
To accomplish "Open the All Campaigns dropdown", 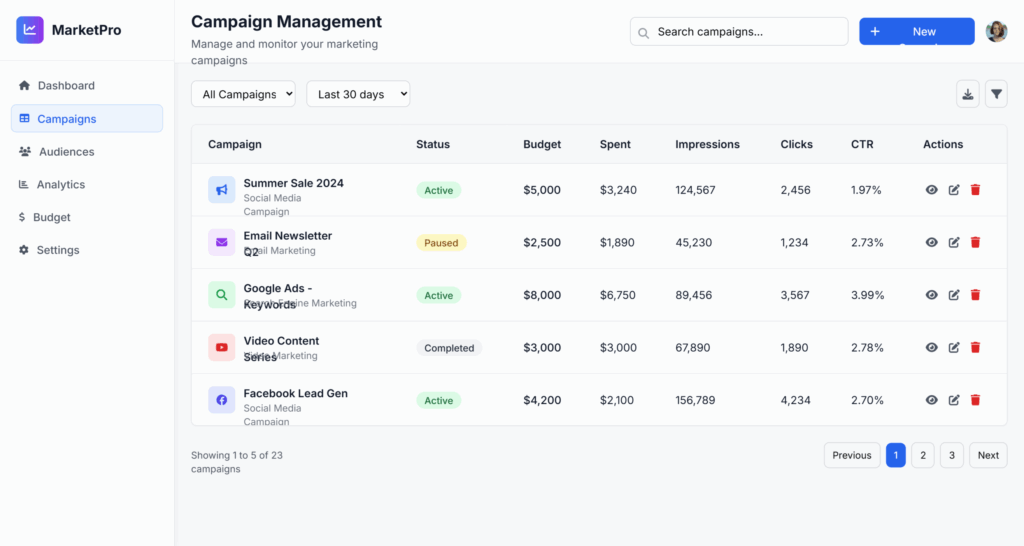I will 243,94.
